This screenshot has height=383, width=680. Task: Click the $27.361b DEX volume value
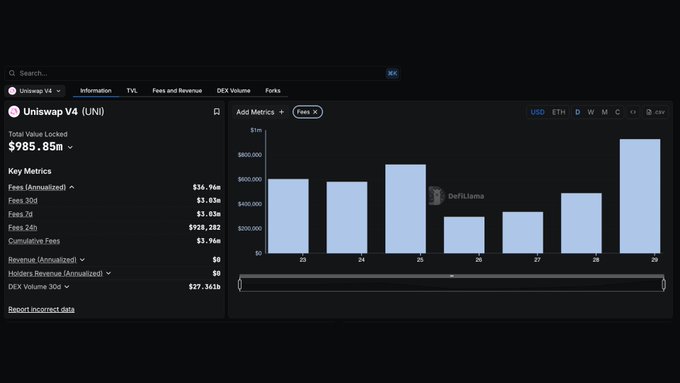pos(205,287)
